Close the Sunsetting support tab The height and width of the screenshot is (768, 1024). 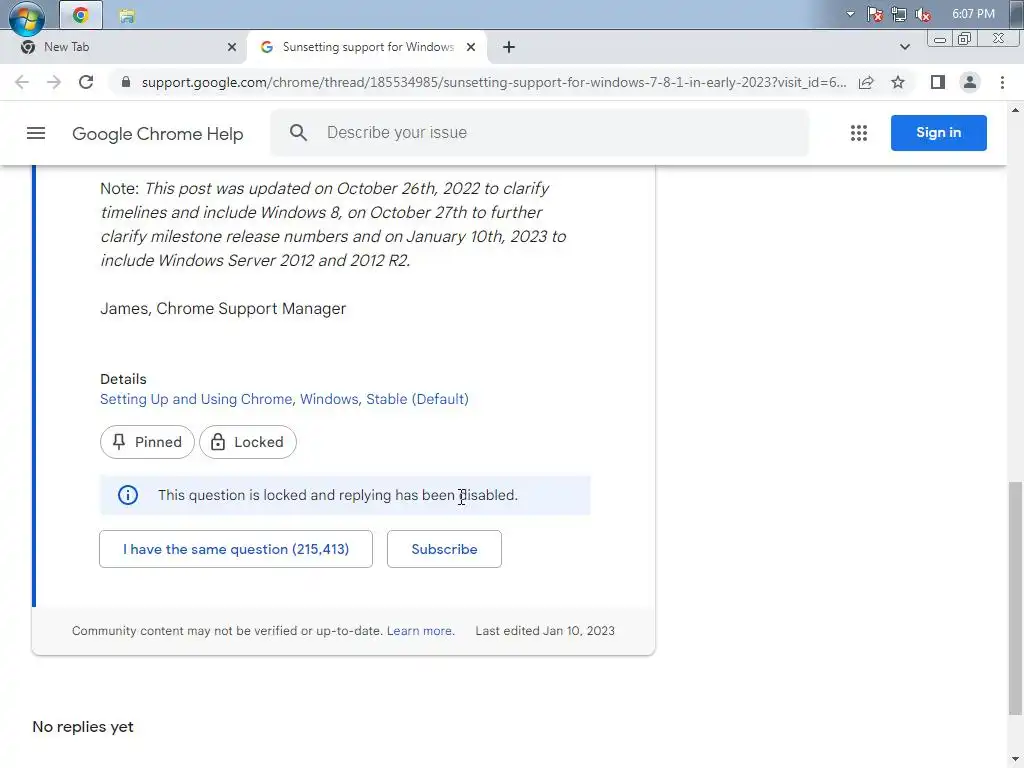point(471,47)
